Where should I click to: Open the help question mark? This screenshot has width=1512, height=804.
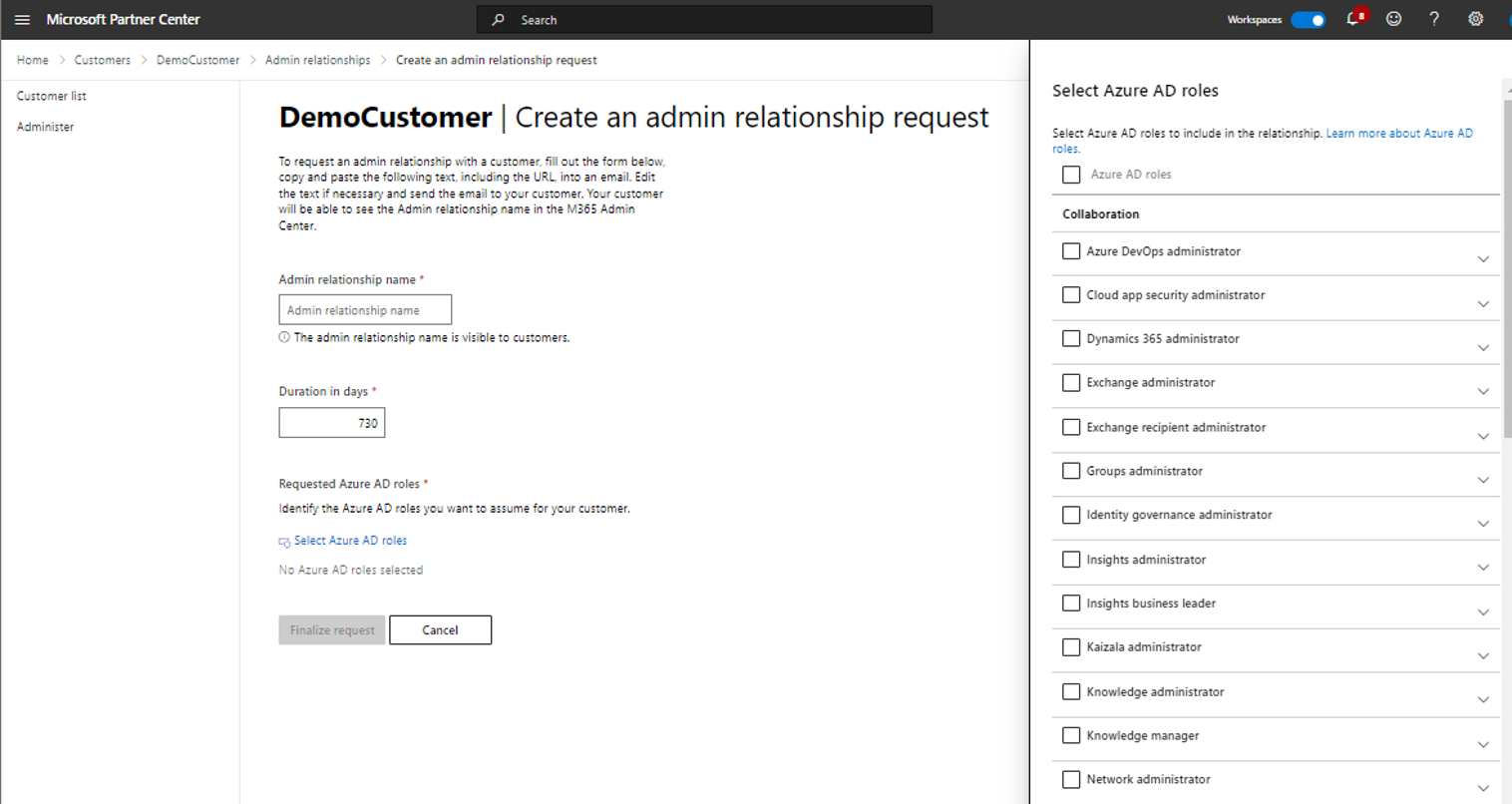(x=1434, y=19)
